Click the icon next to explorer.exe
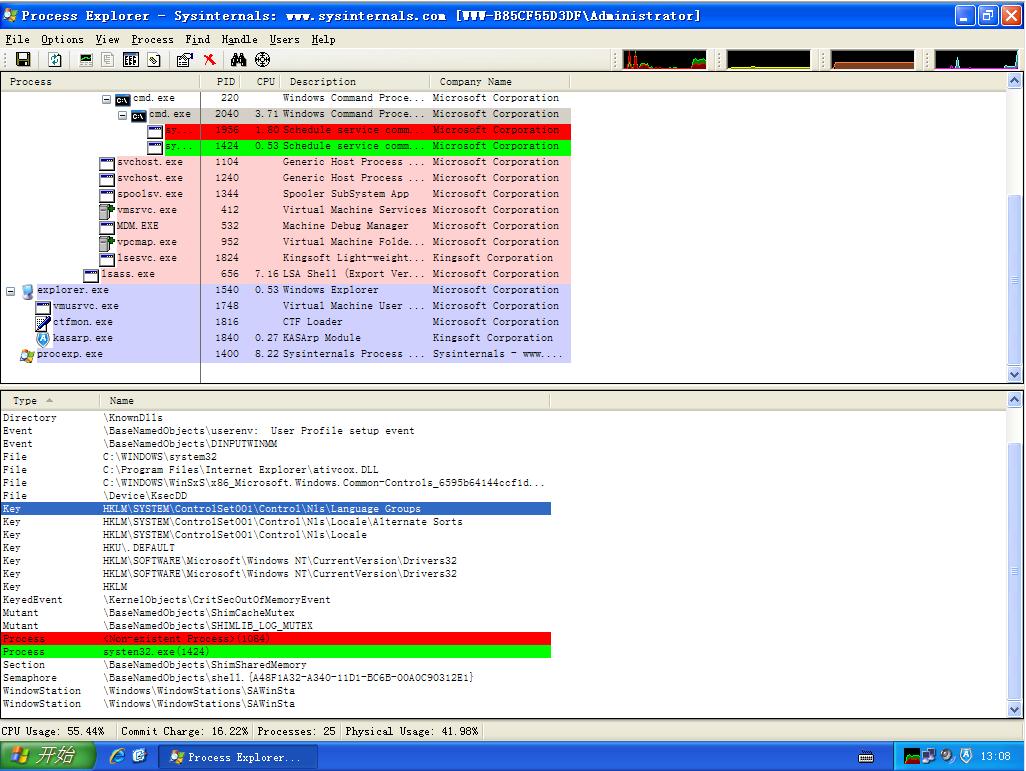 [x=27, y=291]
